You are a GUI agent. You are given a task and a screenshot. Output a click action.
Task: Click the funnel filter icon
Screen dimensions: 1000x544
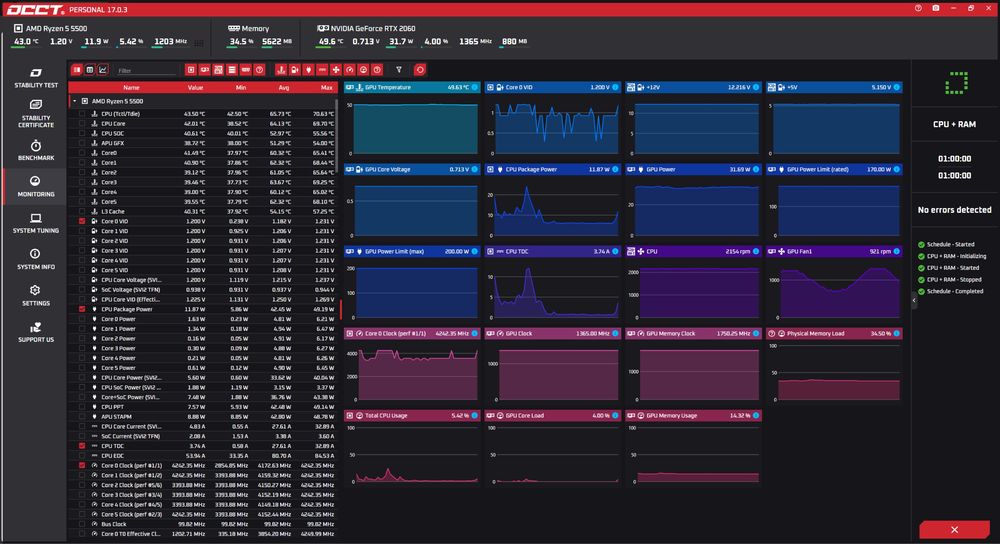399,70
